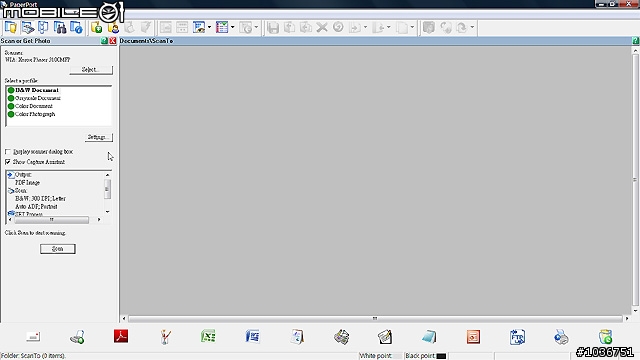Send to trash with green arrow icon
640x360 pixels.
pyautogui.click(x=606, y=337)
